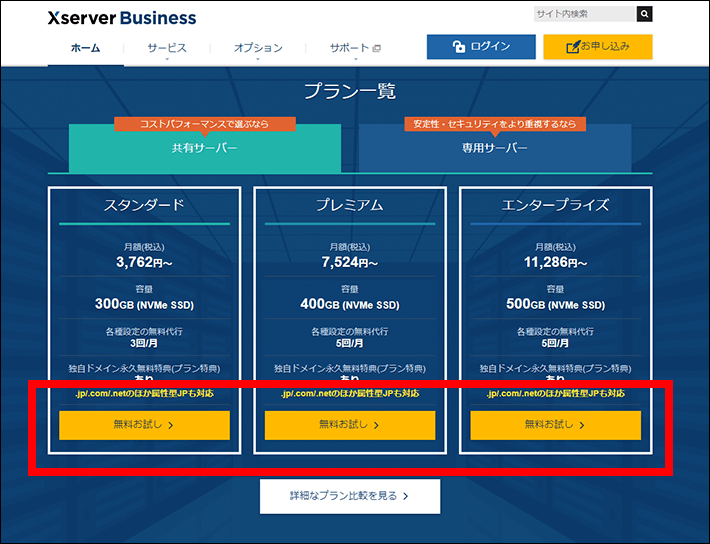Click the search magnifier icon
Image resolution: width=710 pixels, height=544 pixels.
click(x=644, y=14)
